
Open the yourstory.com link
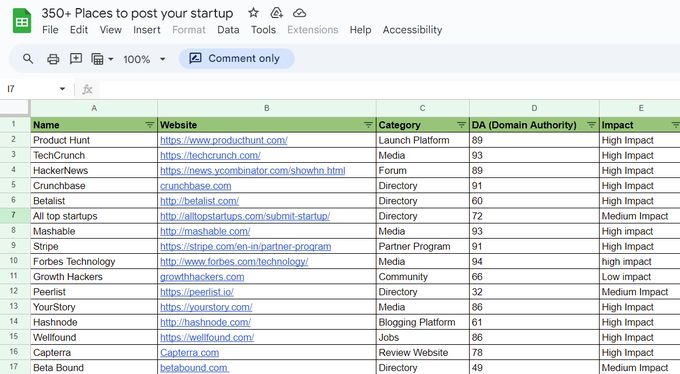click(206, 307)
